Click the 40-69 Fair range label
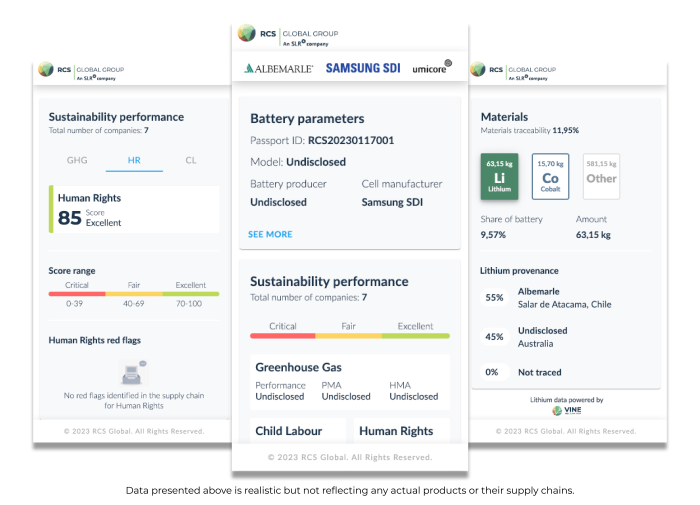700x505 pixels. pyautogui.click(x=133, y=304)
